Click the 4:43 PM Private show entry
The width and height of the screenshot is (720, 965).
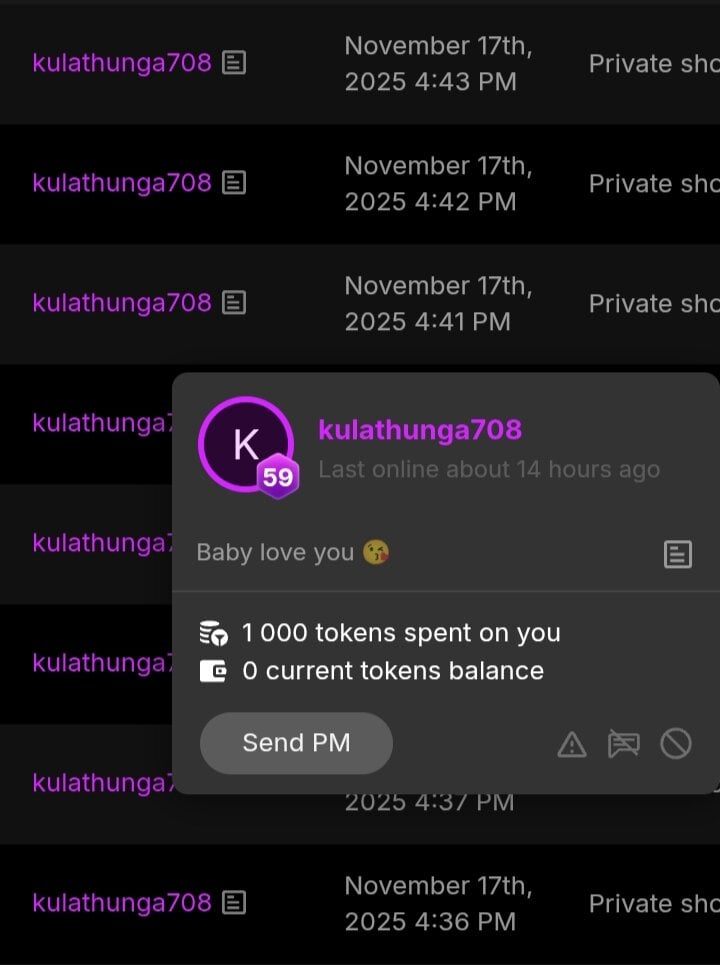pos(653,64)
